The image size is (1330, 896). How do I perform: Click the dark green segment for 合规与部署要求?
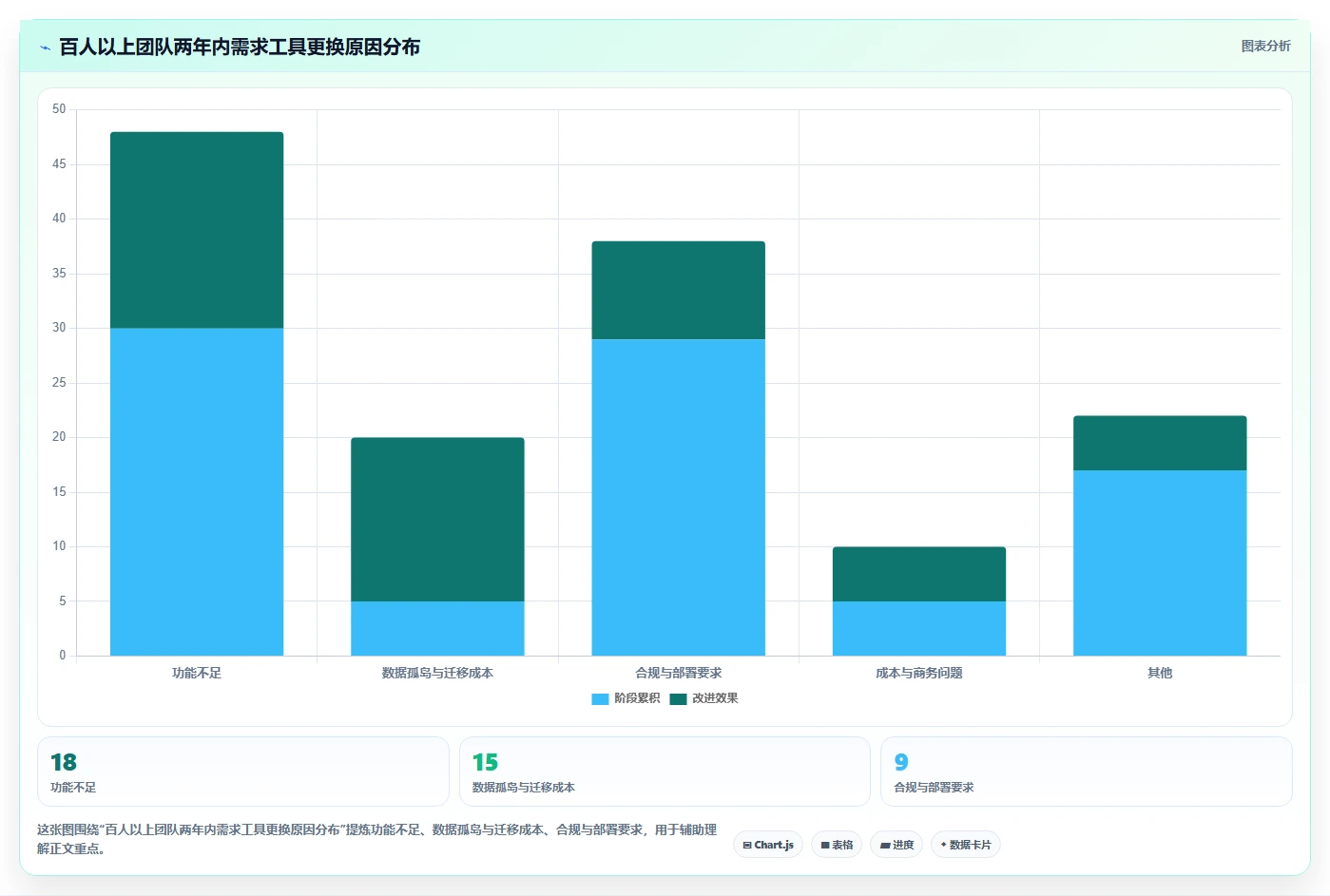678,290
